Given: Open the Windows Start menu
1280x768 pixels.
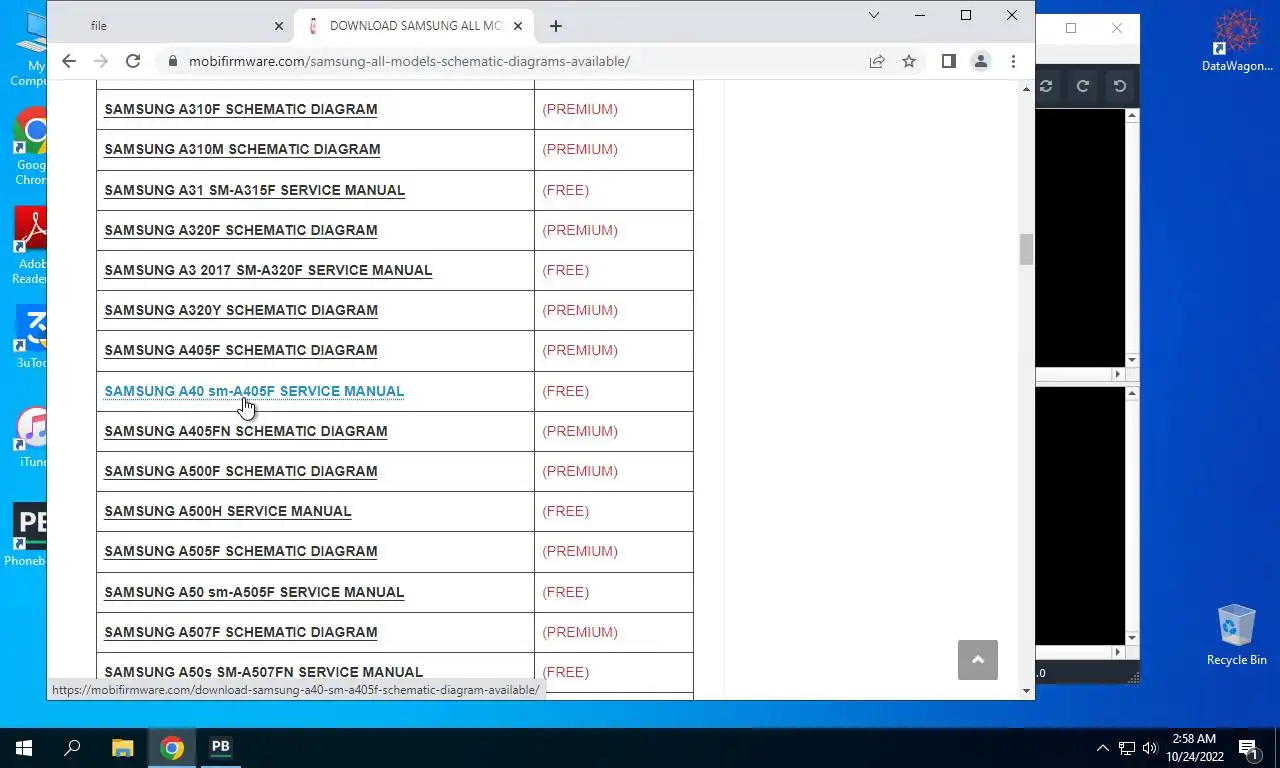Looking at the screenshot, I should pyautogui.click(x=24, y=747).
